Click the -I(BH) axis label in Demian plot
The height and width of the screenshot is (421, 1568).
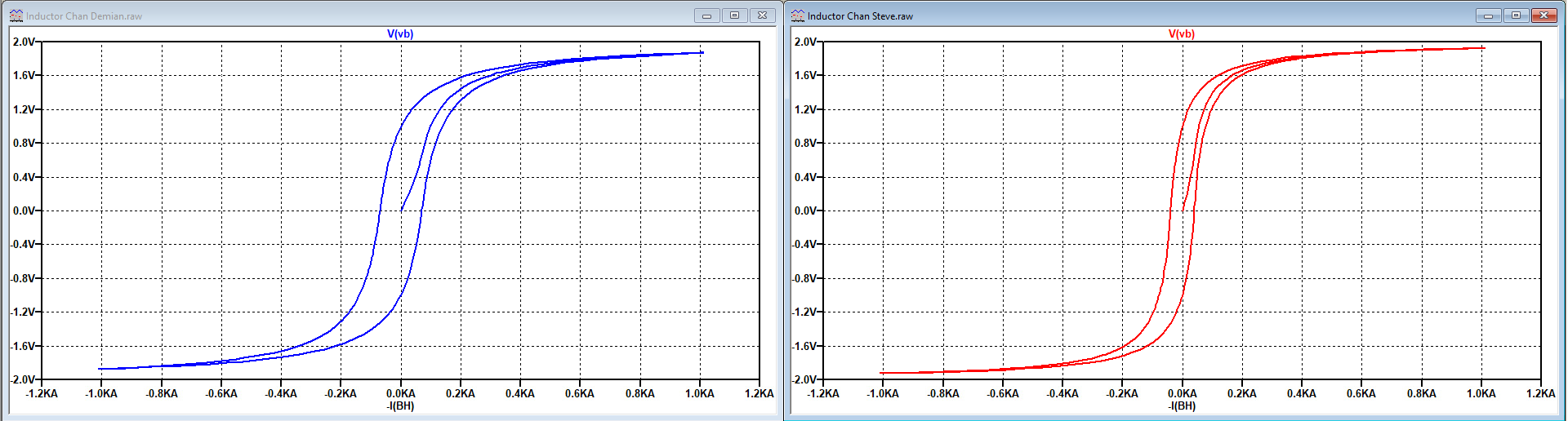tap(400, 405)
